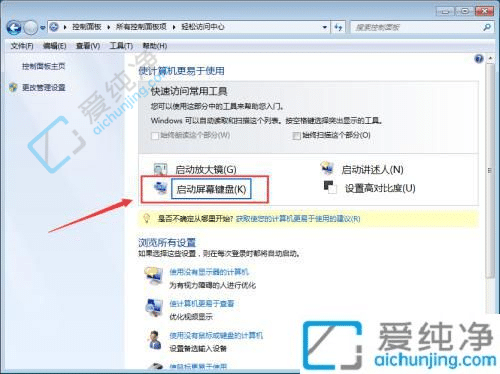Open the 编辑(E) menu
500x374 pixels.
coord(54,46)
